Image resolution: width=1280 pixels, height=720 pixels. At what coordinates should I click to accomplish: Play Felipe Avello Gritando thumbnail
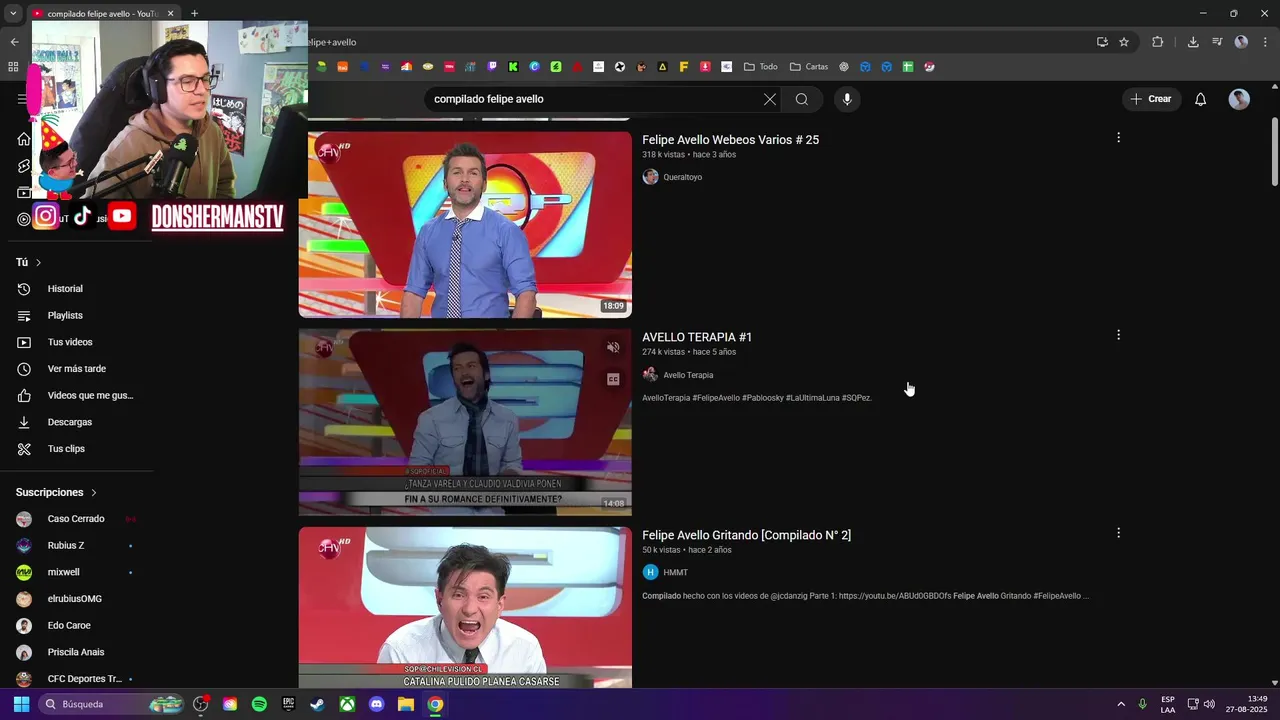[465, 607]
